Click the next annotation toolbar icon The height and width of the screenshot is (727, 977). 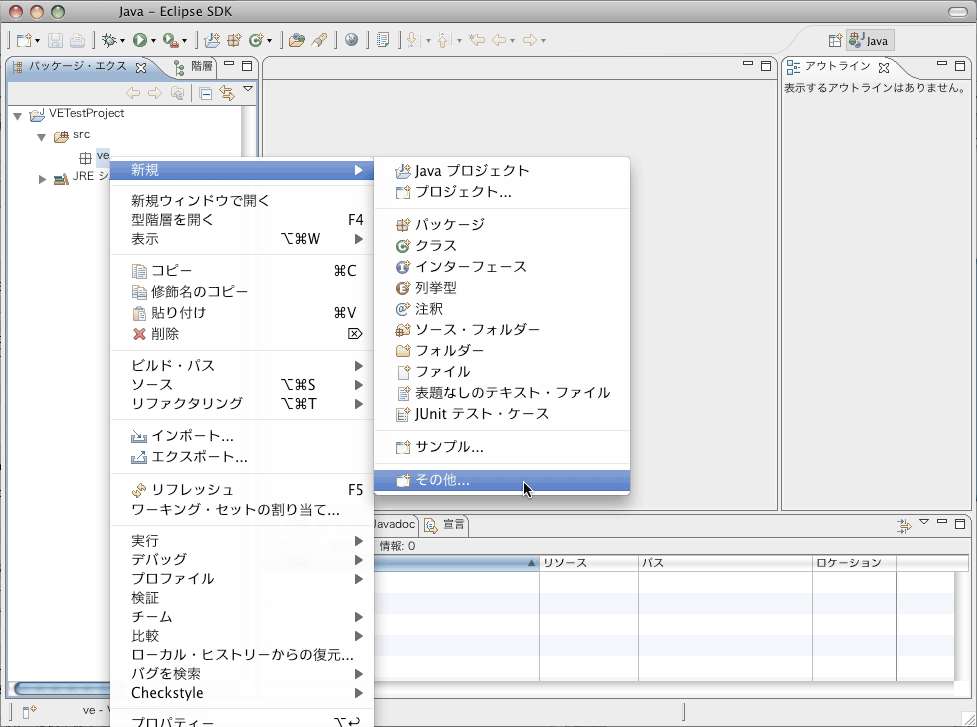point(412,40)
